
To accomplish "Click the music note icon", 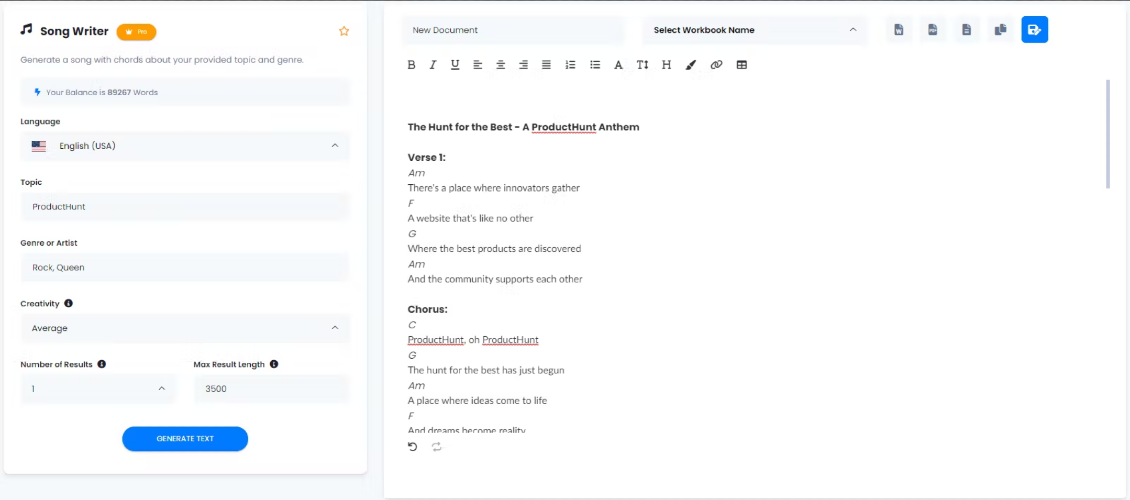I will coord(27,30).
